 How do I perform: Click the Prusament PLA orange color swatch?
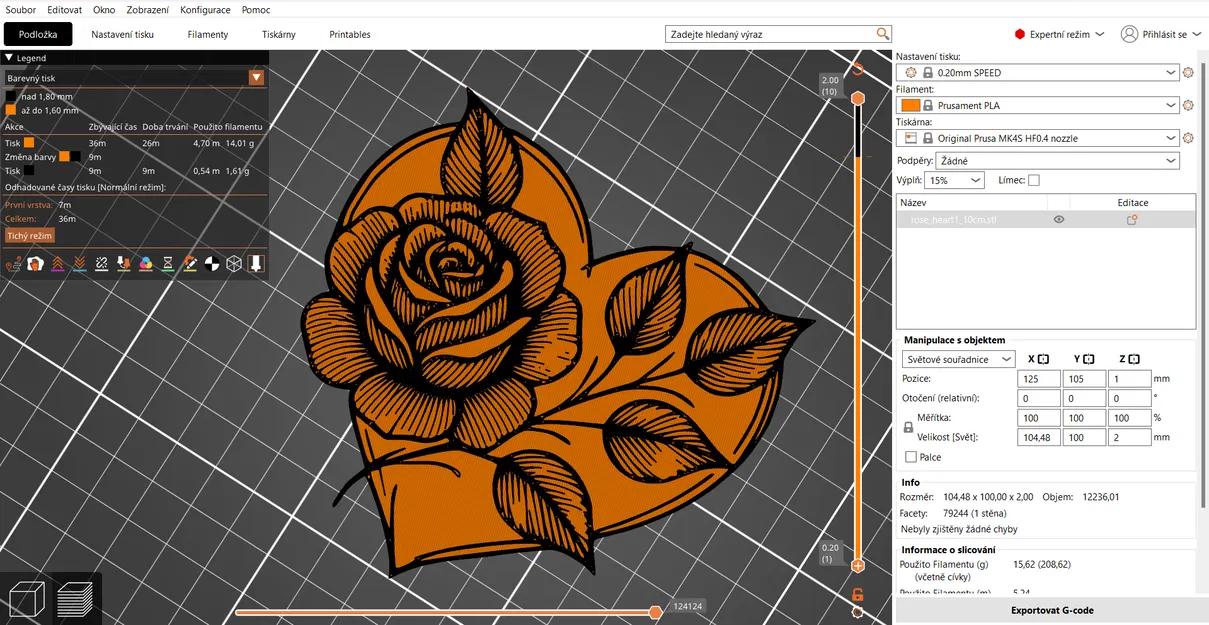click(x=910, y=105)
